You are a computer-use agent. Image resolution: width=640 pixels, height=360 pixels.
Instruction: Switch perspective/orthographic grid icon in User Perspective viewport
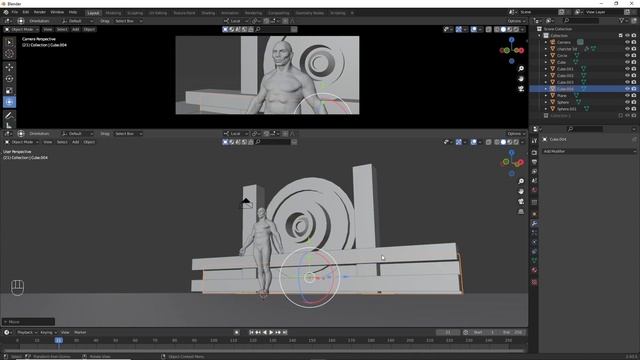point(521,211)
